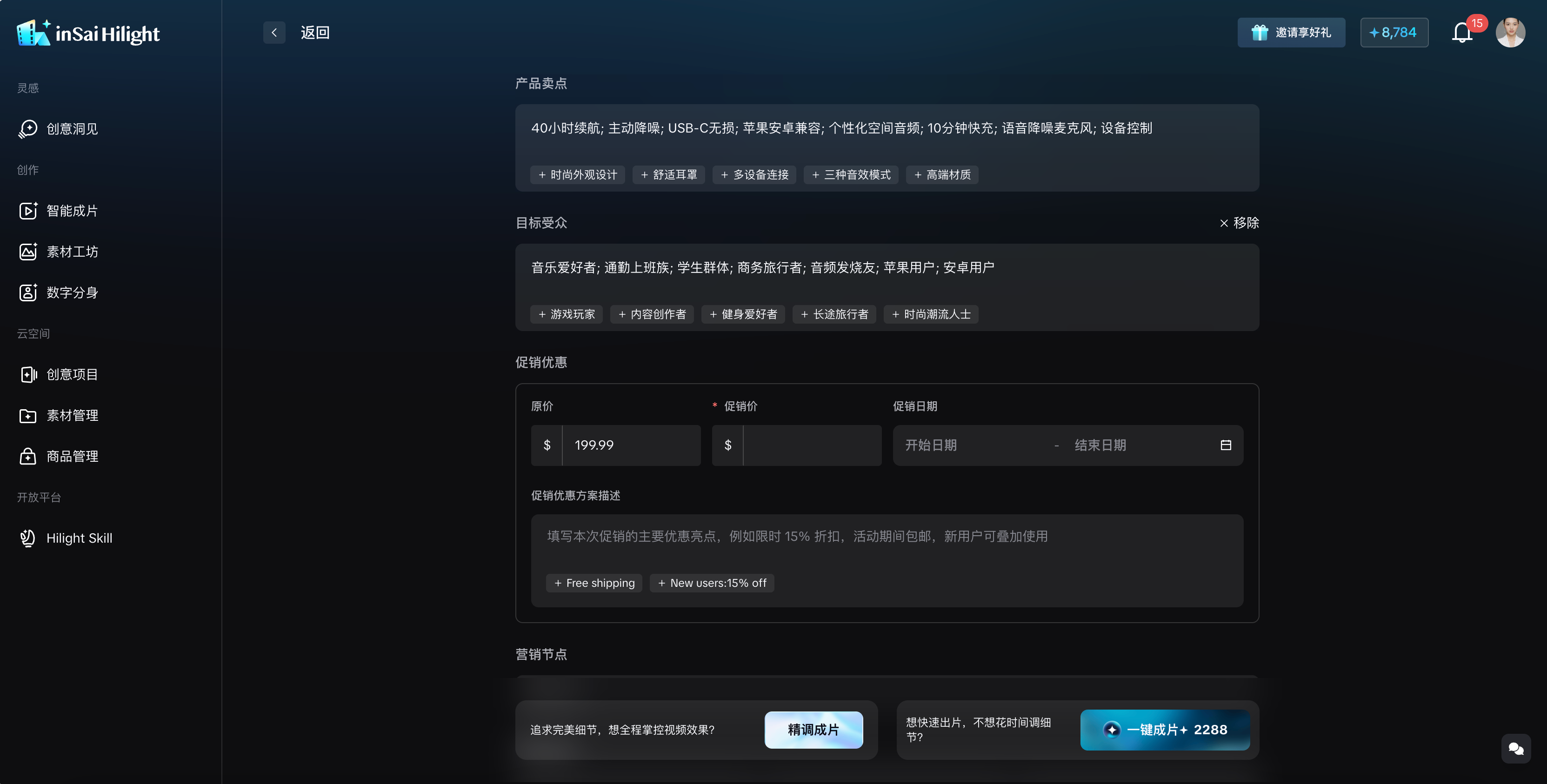Click the 促销优惠方案描述 text area

887,561
